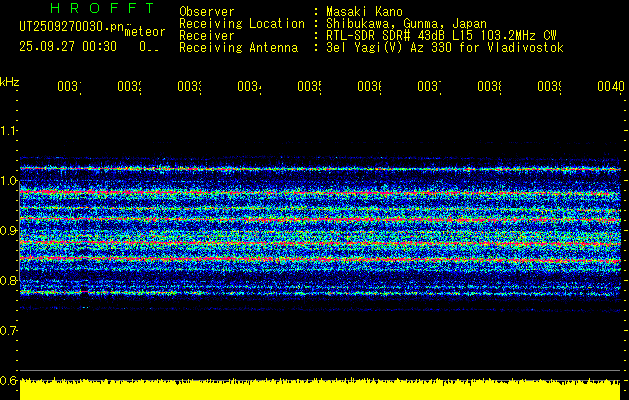Click the yellow signal level graph

tap(320, 389)
